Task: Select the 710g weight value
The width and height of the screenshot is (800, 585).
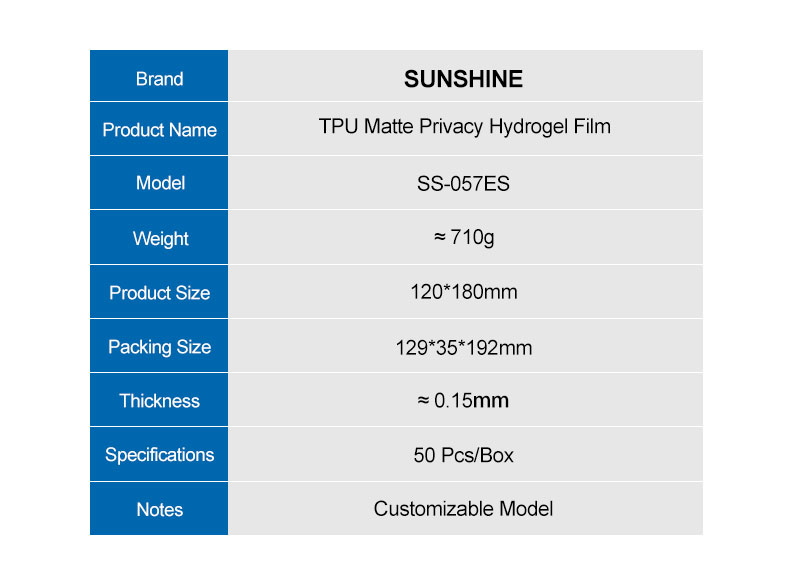Action: point(473,239)
